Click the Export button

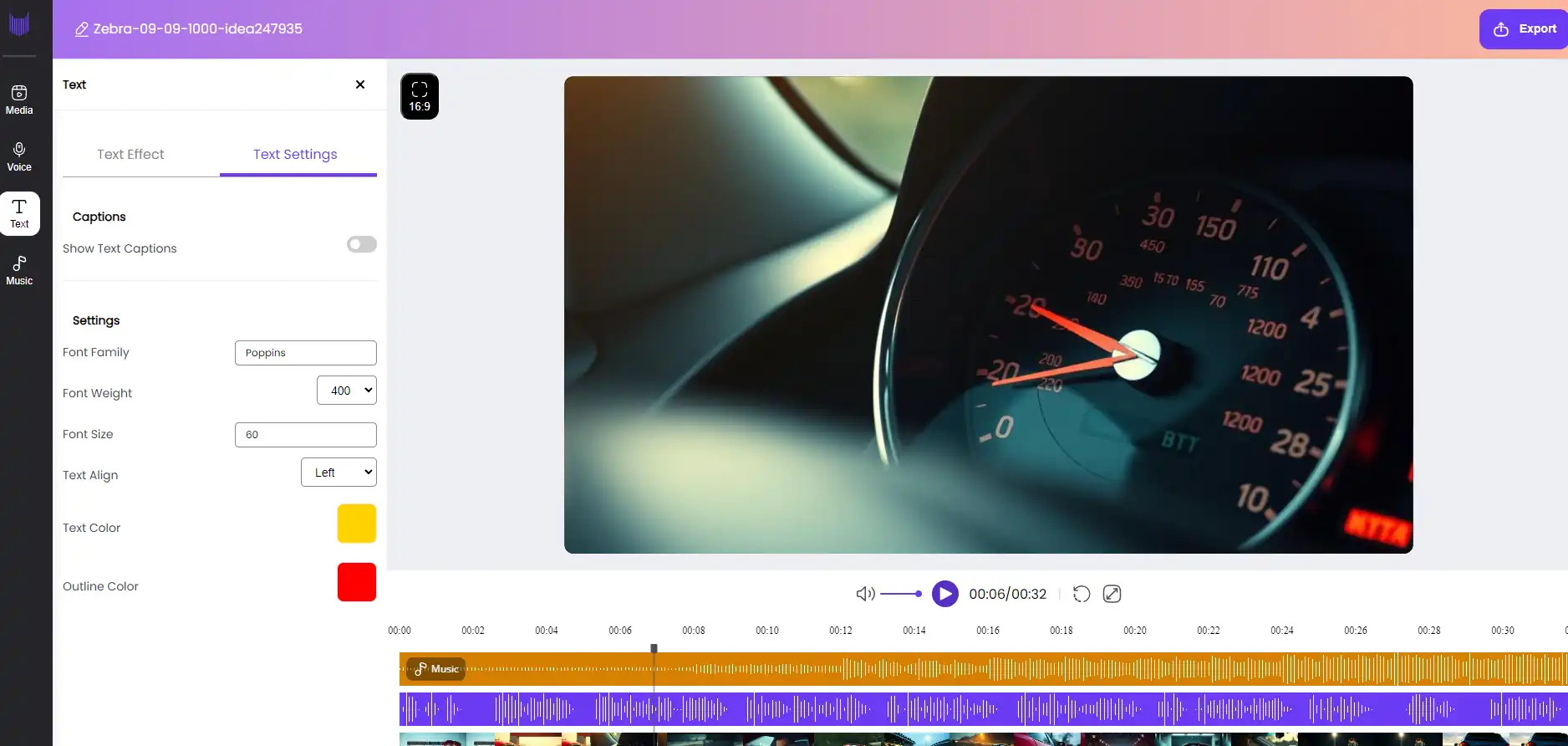[1525, 29]
